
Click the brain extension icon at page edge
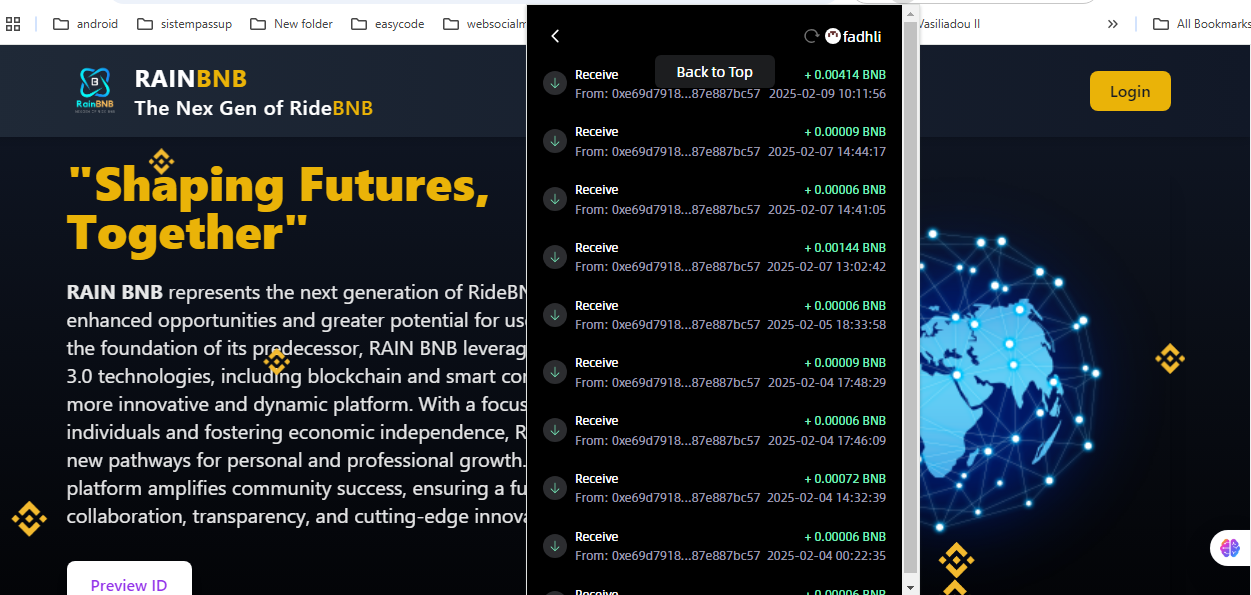point(1229,547)
